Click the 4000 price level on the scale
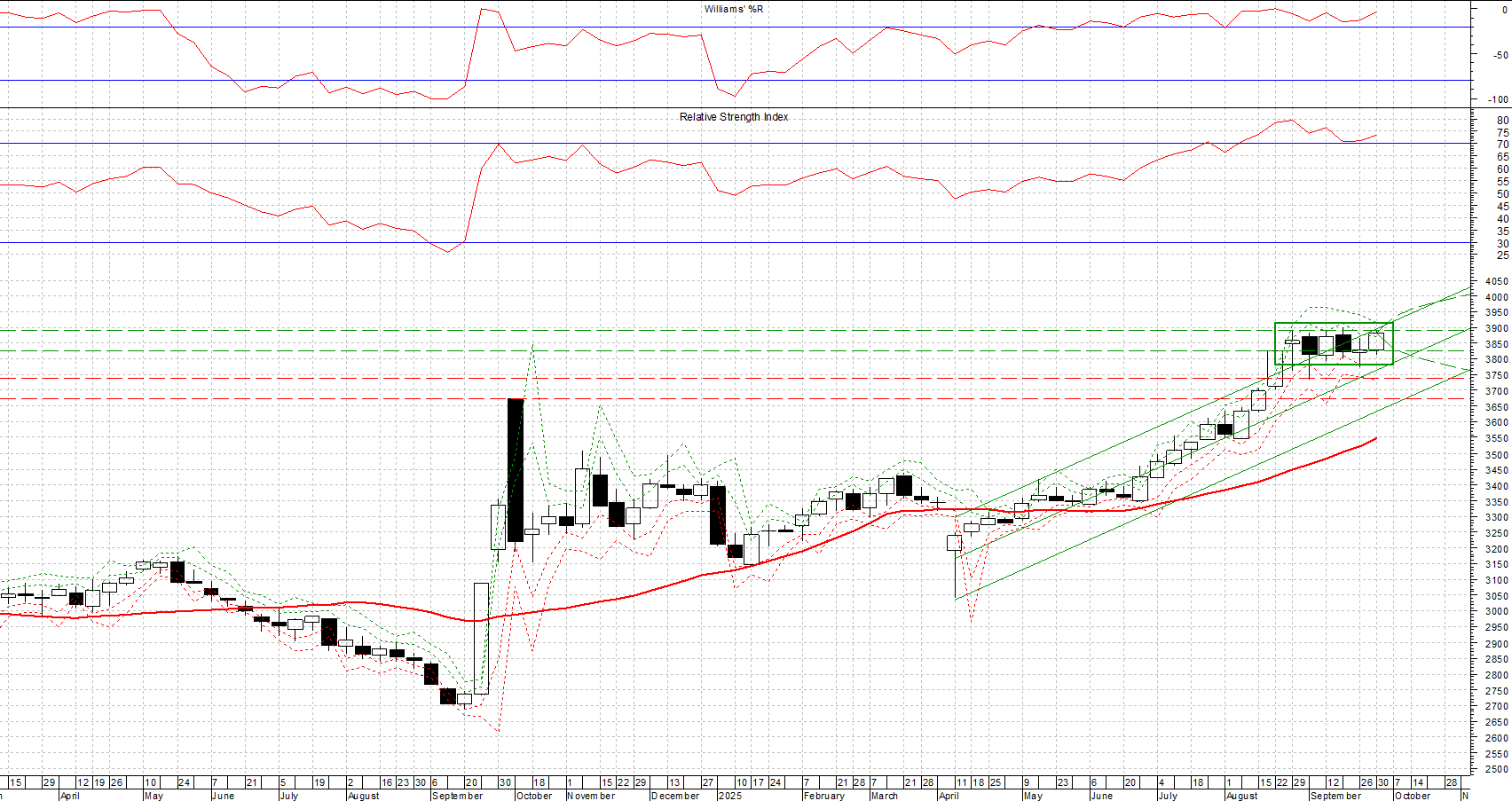This screenshot has width=1512, height=801. tap(1496, 297)
